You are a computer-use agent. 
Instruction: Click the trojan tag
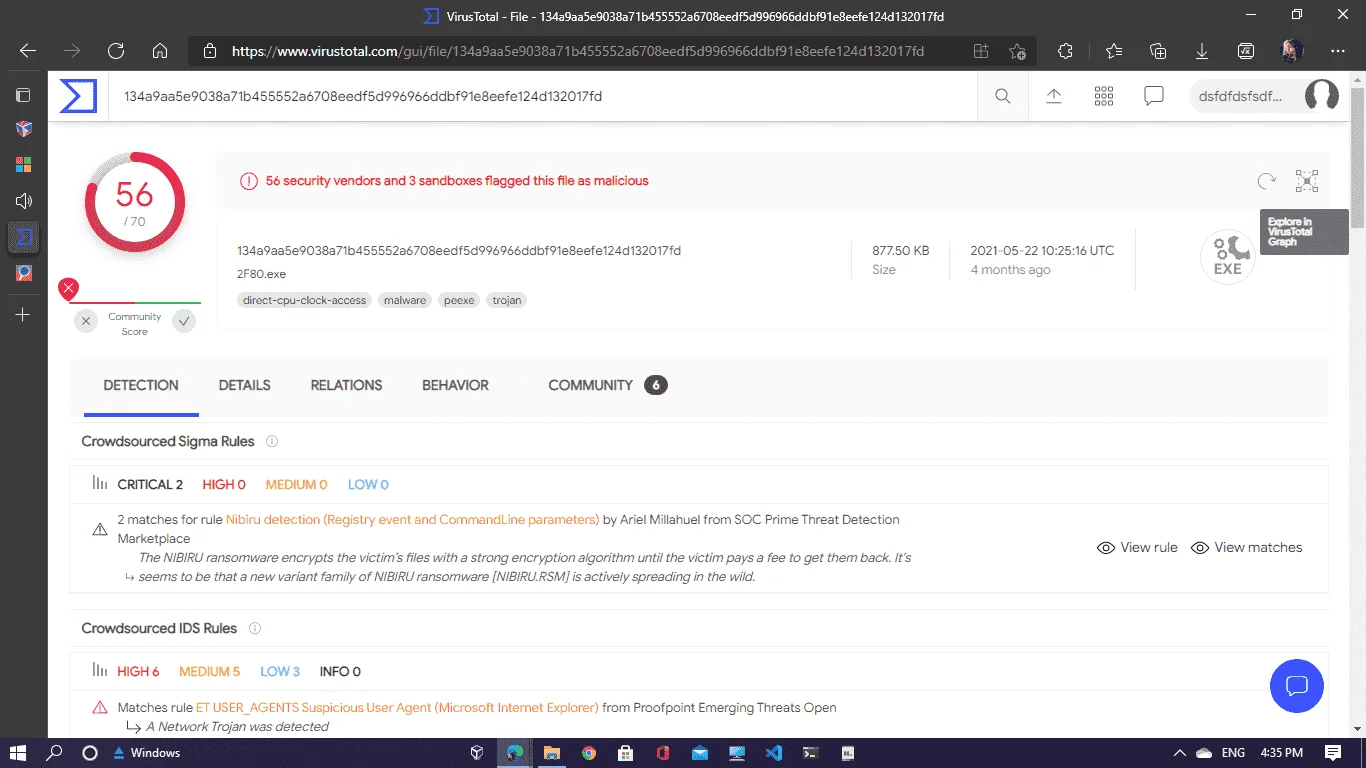[507, 300]
